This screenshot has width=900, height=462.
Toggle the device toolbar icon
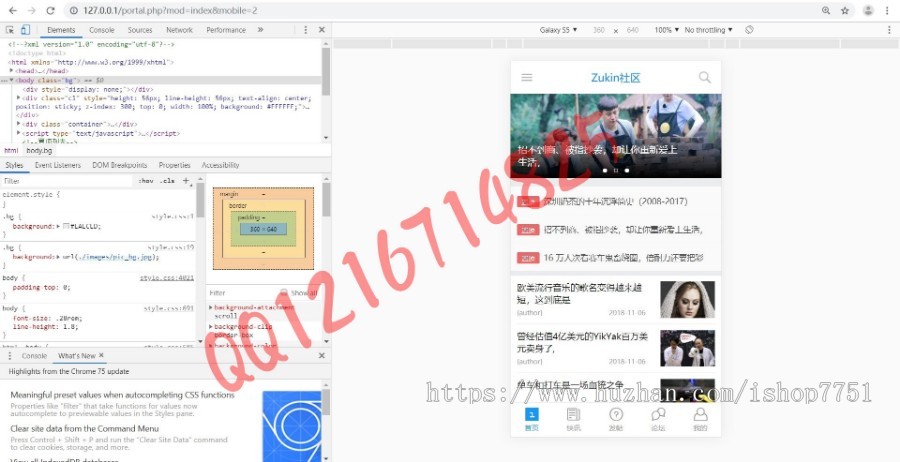pos(25,30)
